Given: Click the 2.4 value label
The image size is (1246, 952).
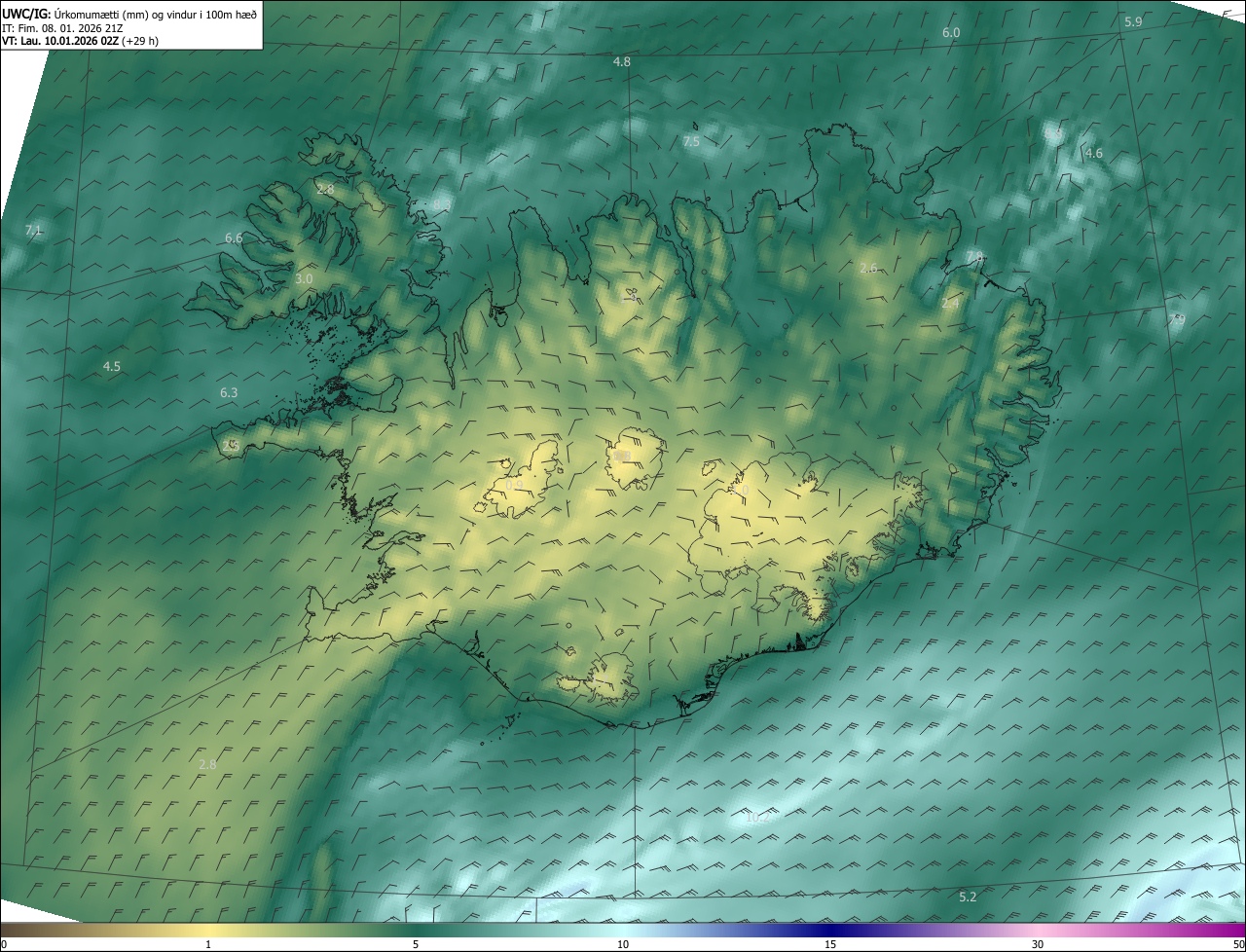Looking at the screenshot, I should (950, 305).
